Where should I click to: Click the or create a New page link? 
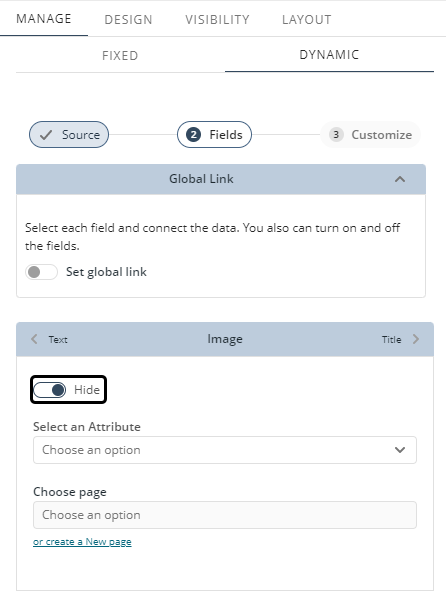tap(82, 542)
